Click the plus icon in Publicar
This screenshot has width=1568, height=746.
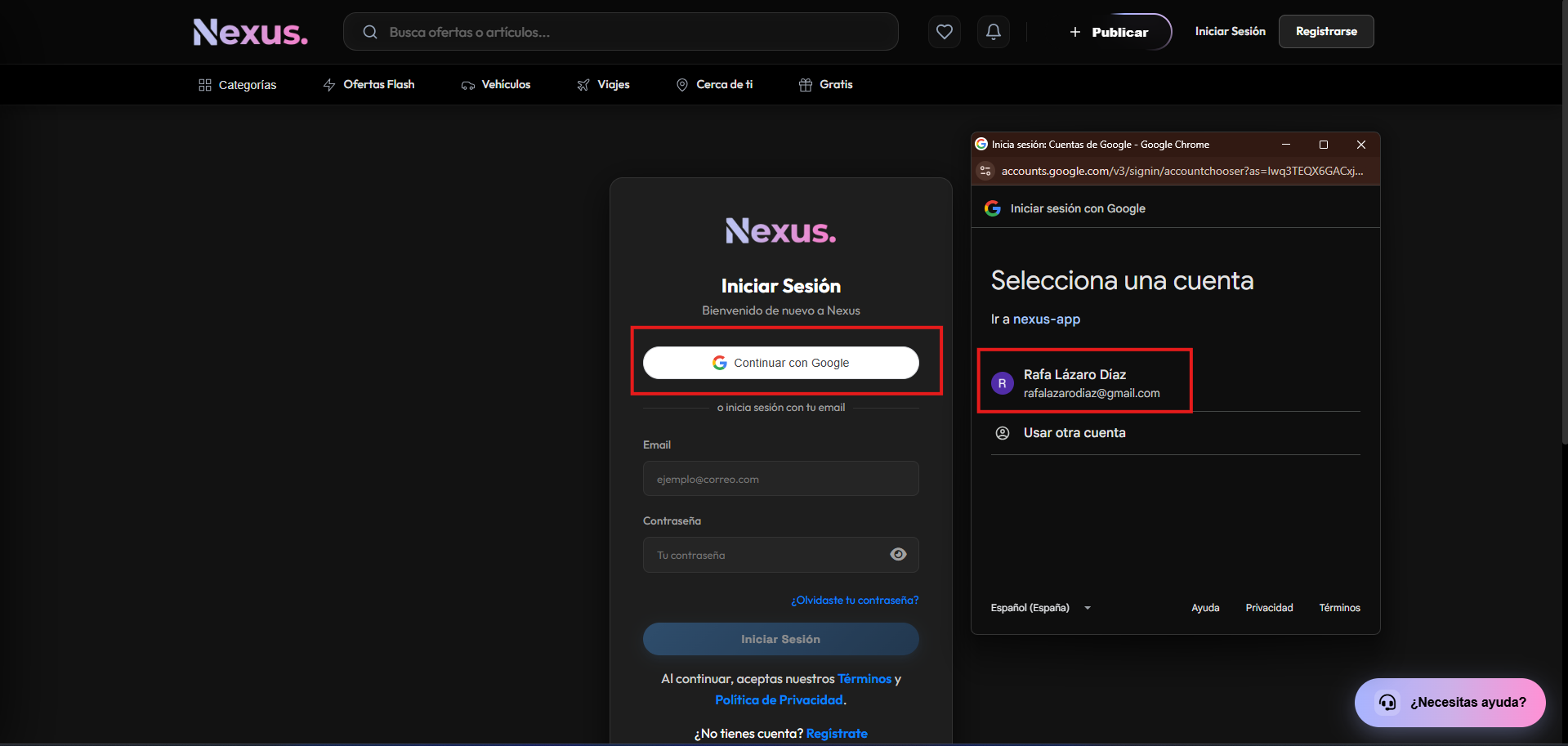click(x=1075, y=32)
